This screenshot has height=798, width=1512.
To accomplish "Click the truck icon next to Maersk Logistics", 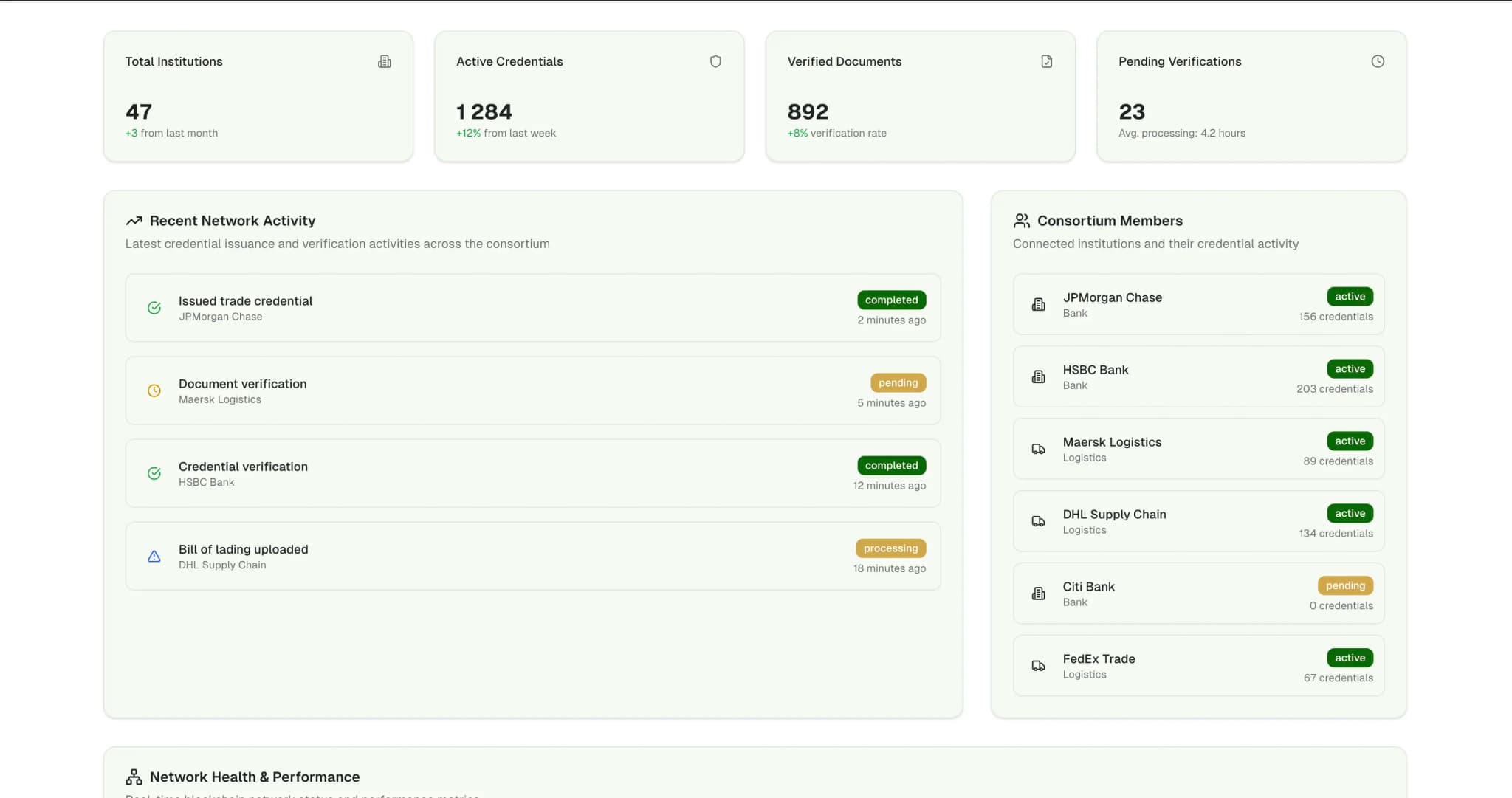I will point(1039,449).
